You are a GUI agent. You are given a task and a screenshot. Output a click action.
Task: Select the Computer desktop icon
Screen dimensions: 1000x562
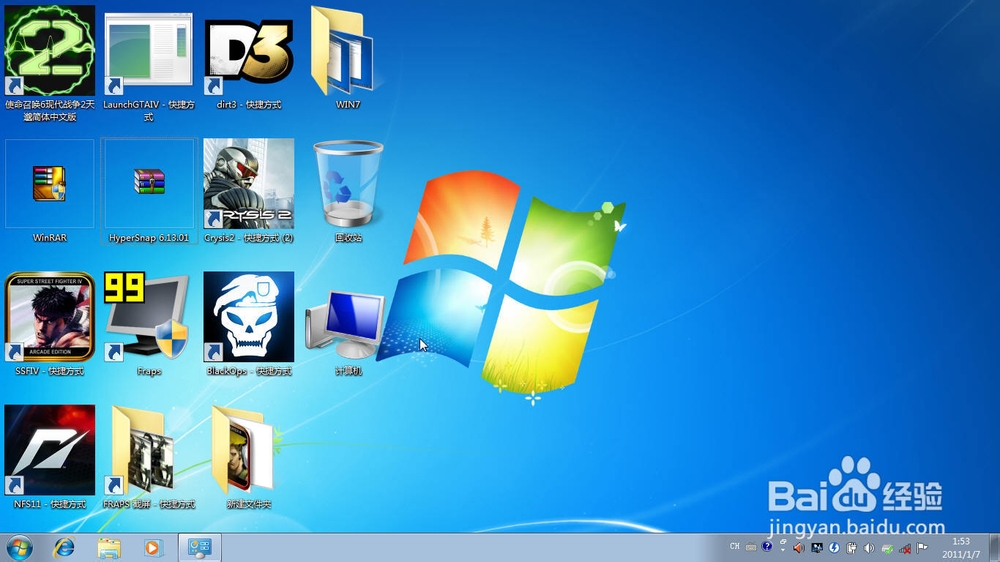click(x=345, y=325)
